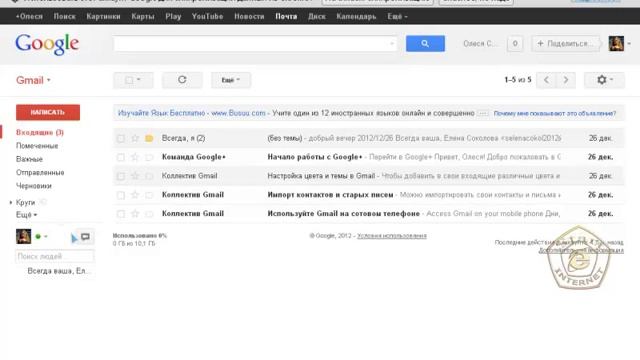The width and height of the screenshot is (640, 360).
Task: Star the Команда Google+ message
Action: tap(135, 157)
